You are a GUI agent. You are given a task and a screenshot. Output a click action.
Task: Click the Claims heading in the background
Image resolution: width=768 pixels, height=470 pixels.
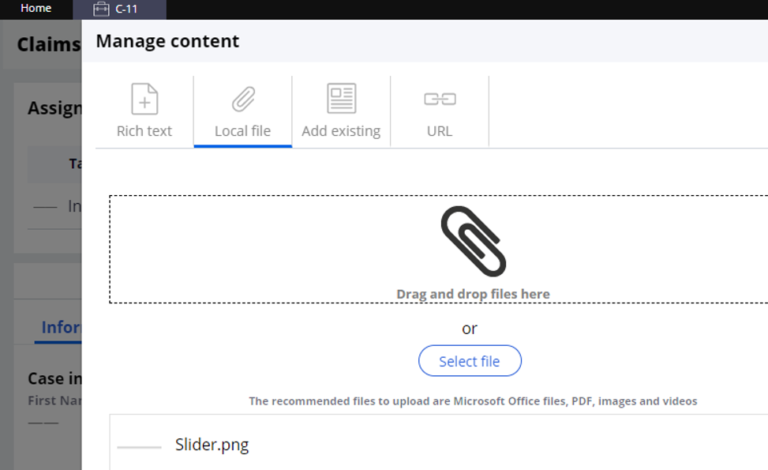[48, 45]
